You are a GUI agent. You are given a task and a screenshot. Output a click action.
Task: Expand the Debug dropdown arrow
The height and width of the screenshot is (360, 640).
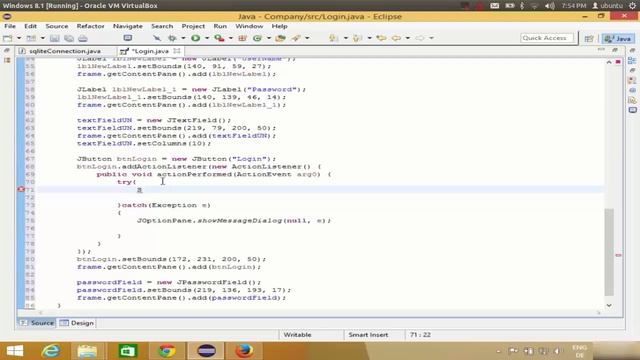183,38
